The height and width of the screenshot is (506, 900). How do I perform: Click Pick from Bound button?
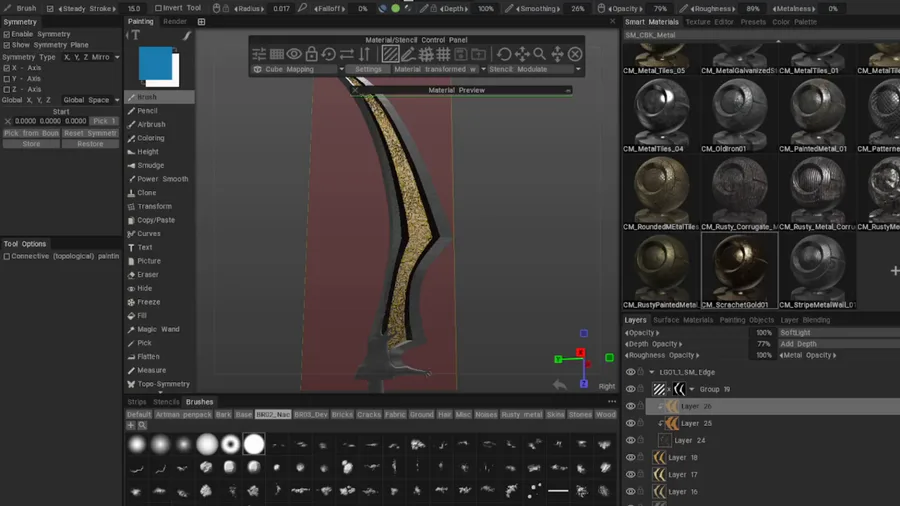[x=31, y=133]
